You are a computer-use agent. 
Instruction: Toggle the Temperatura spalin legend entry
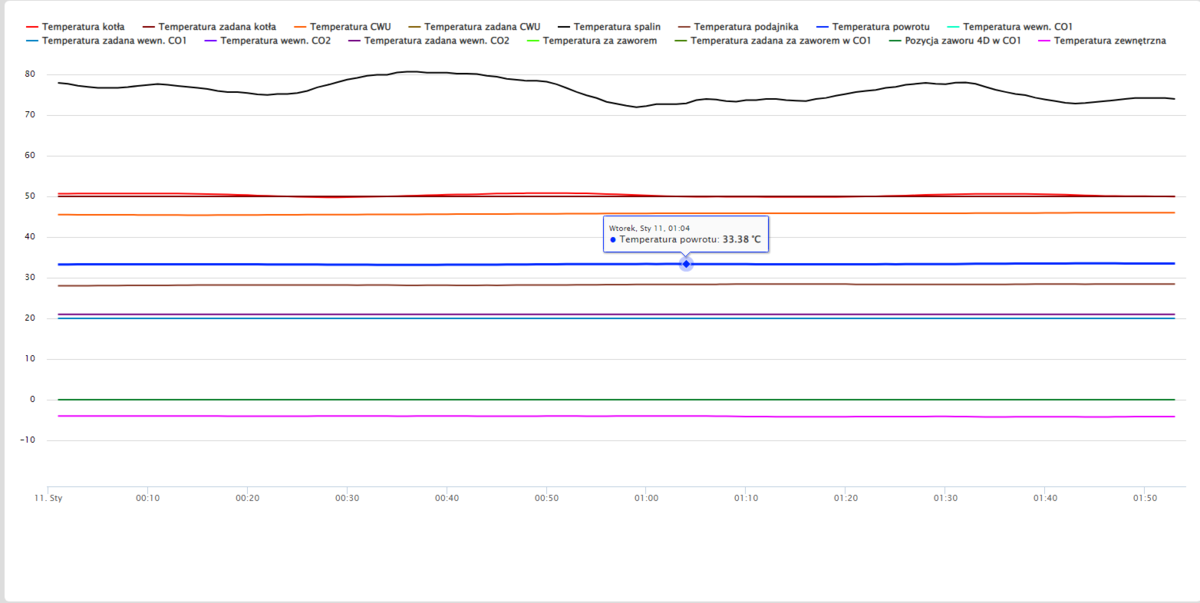point(615,25)
